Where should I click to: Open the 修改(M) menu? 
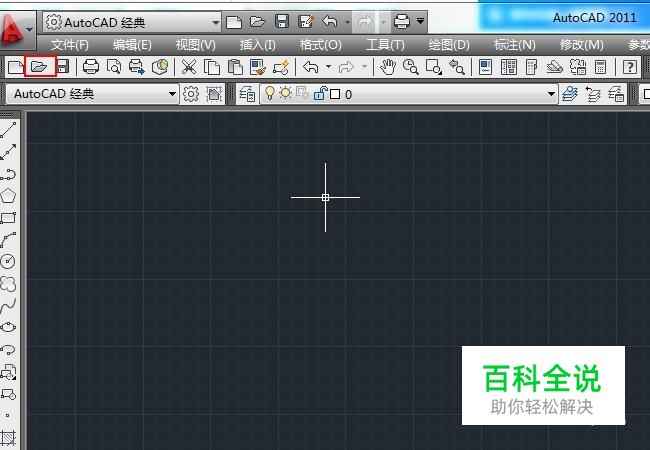(582, 45)
